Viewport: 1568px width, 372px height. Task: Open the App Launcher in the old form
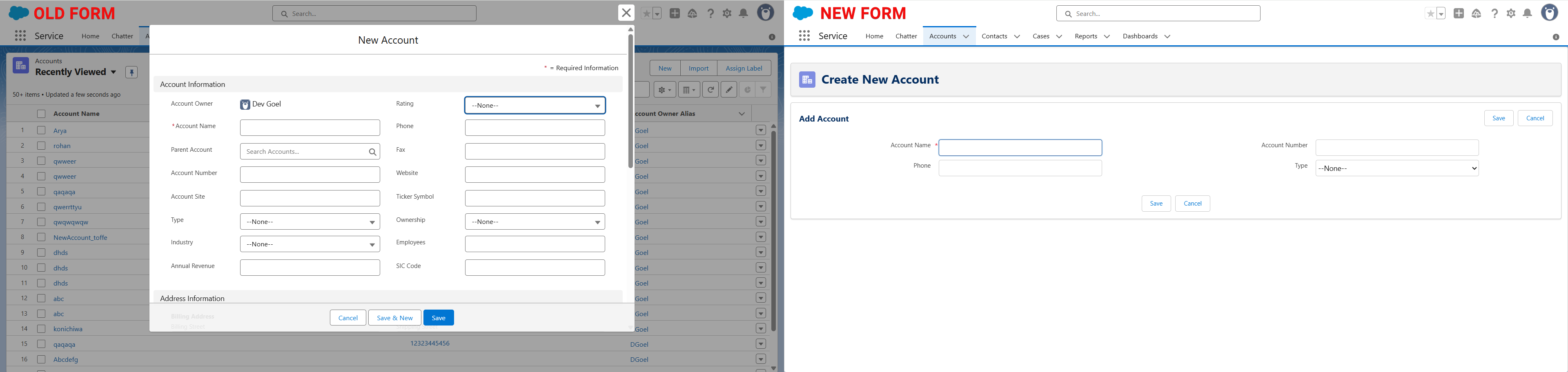pyautogui.click(x=20, y=36)
